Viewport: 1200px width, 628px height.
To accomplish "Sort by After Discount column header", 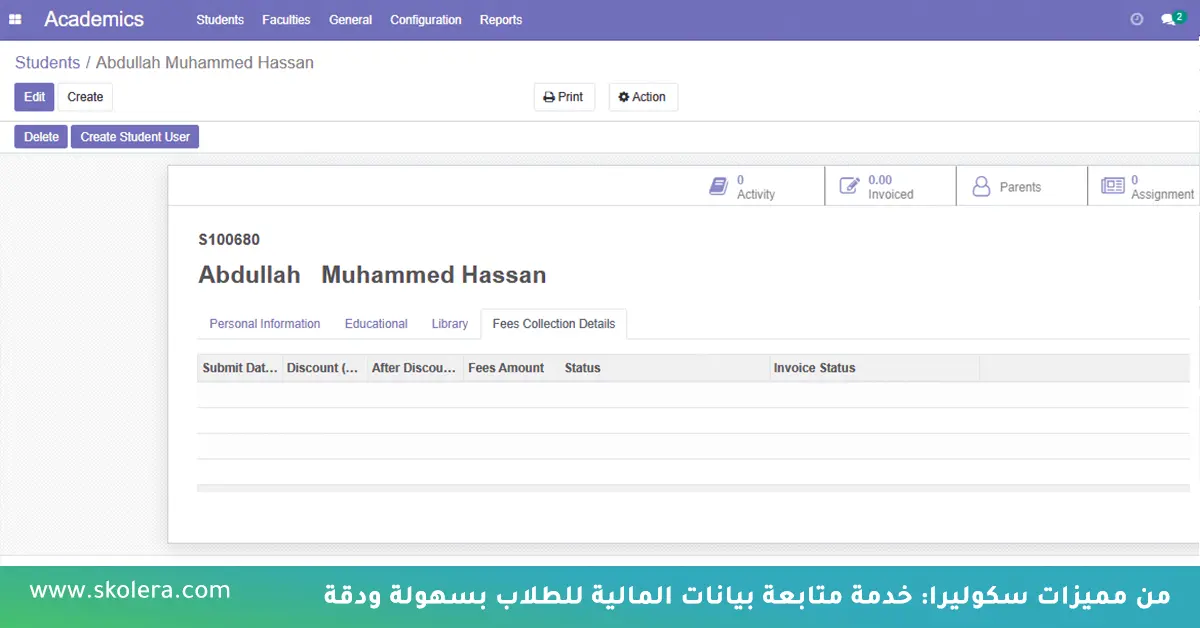I will (x=415, y=368).
